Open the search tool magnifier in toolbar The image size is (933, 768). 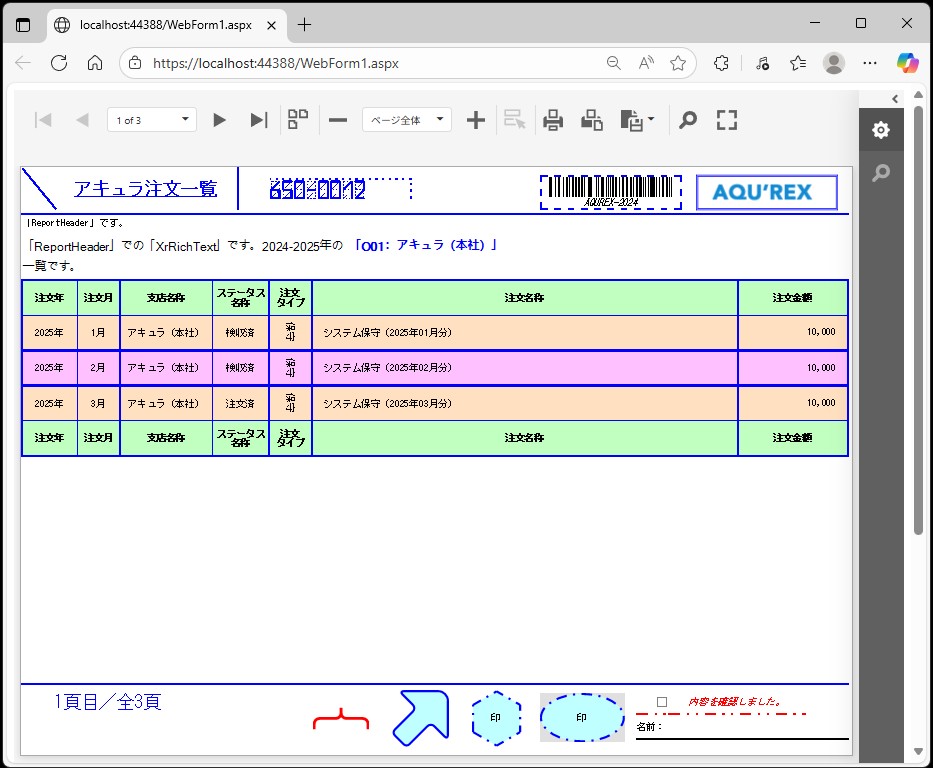688,120
